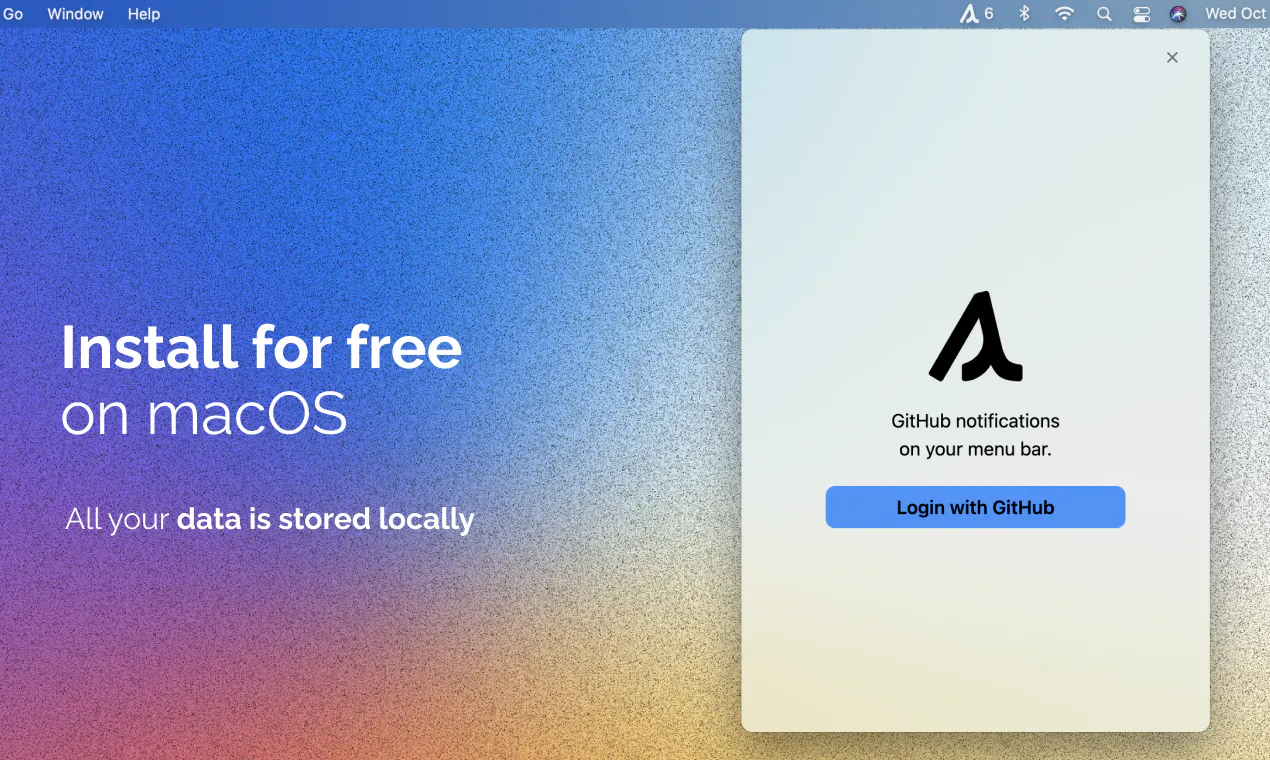Open the Gitify icon in menu bar
Viewport: 1270px width, 760px height.
(x=969, y=14)
